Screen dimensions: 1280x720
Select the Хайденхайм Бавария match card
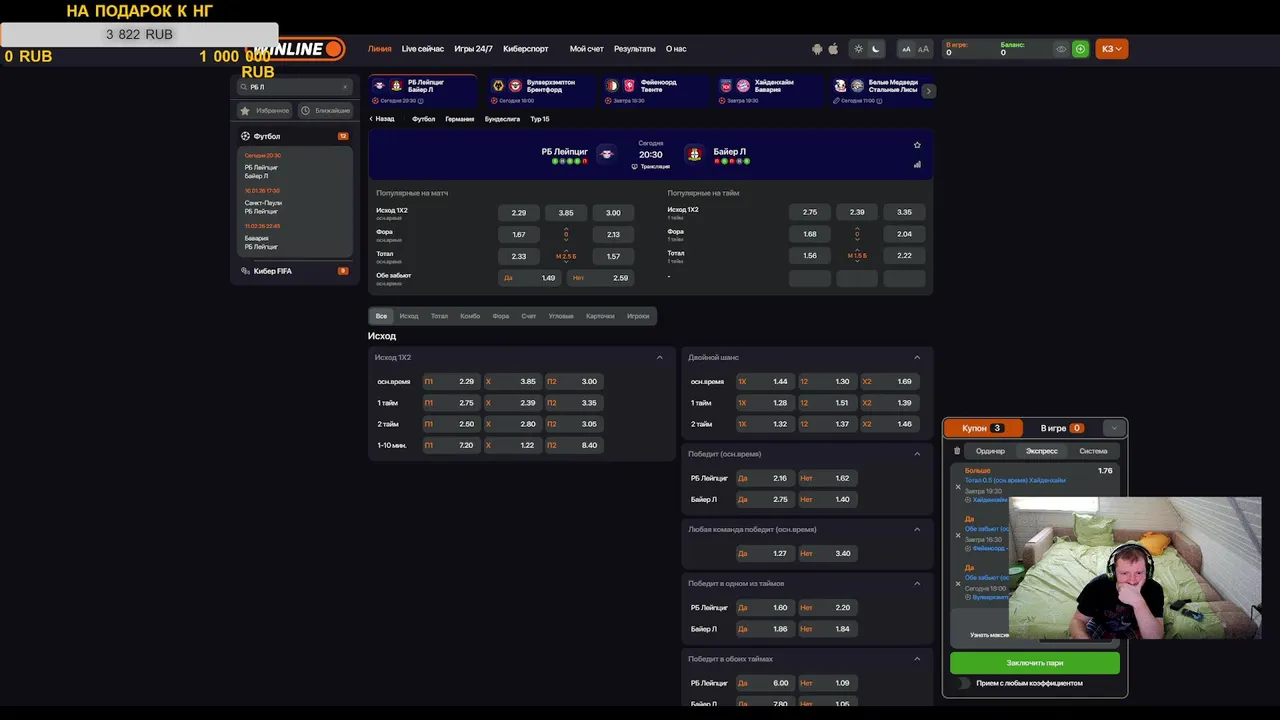(769, 91)
